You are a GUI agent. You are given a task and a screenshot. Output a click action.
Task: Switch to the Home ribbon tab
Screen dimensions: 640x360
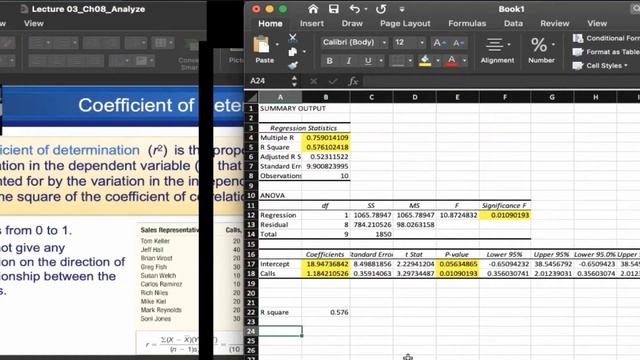click(270, 24)
